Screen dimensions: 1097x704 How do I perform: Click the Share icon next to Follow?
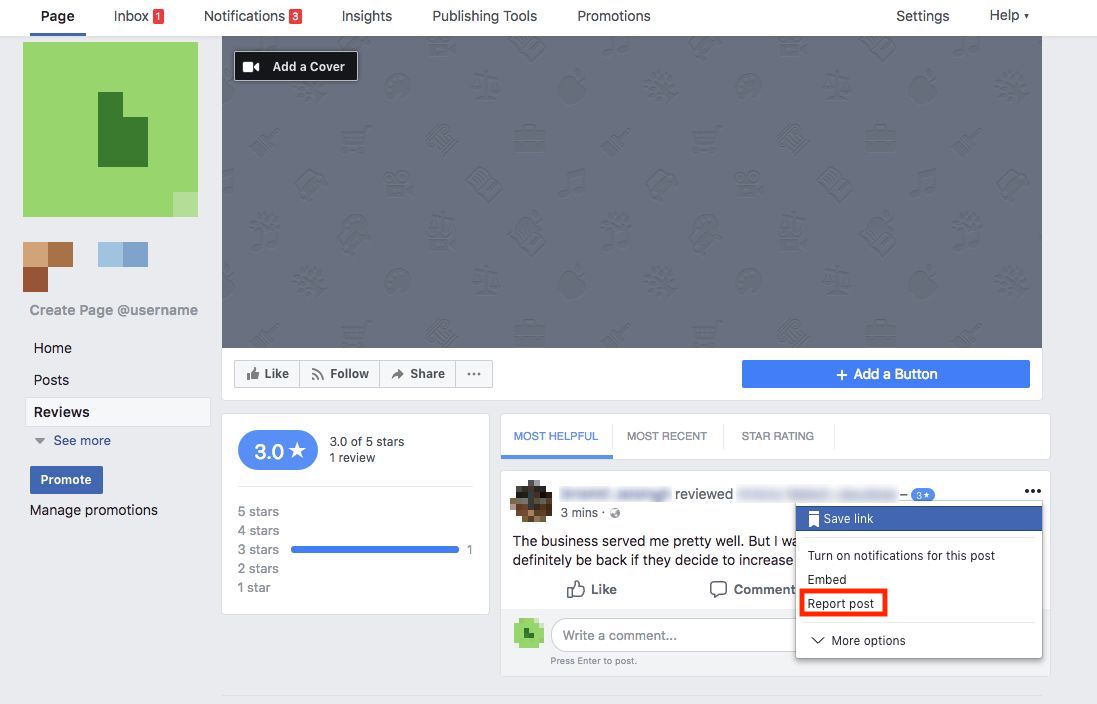(399, 373)
